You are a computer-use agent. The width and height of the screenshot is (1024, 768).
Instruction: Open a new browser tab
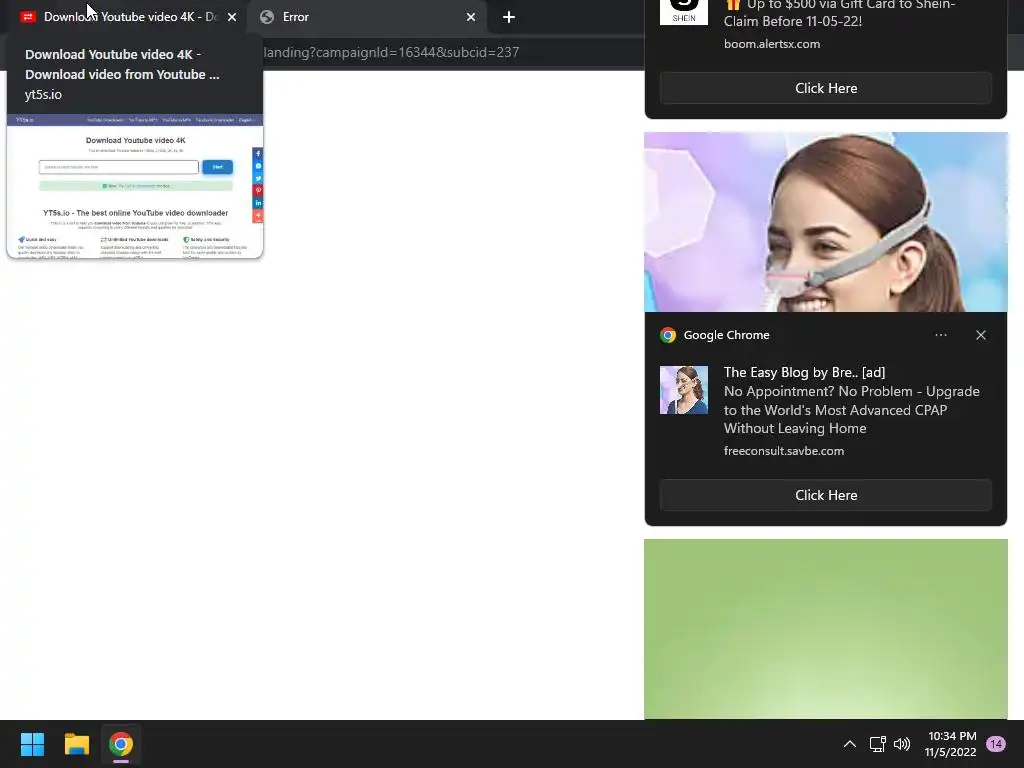[x=509, y=17]
